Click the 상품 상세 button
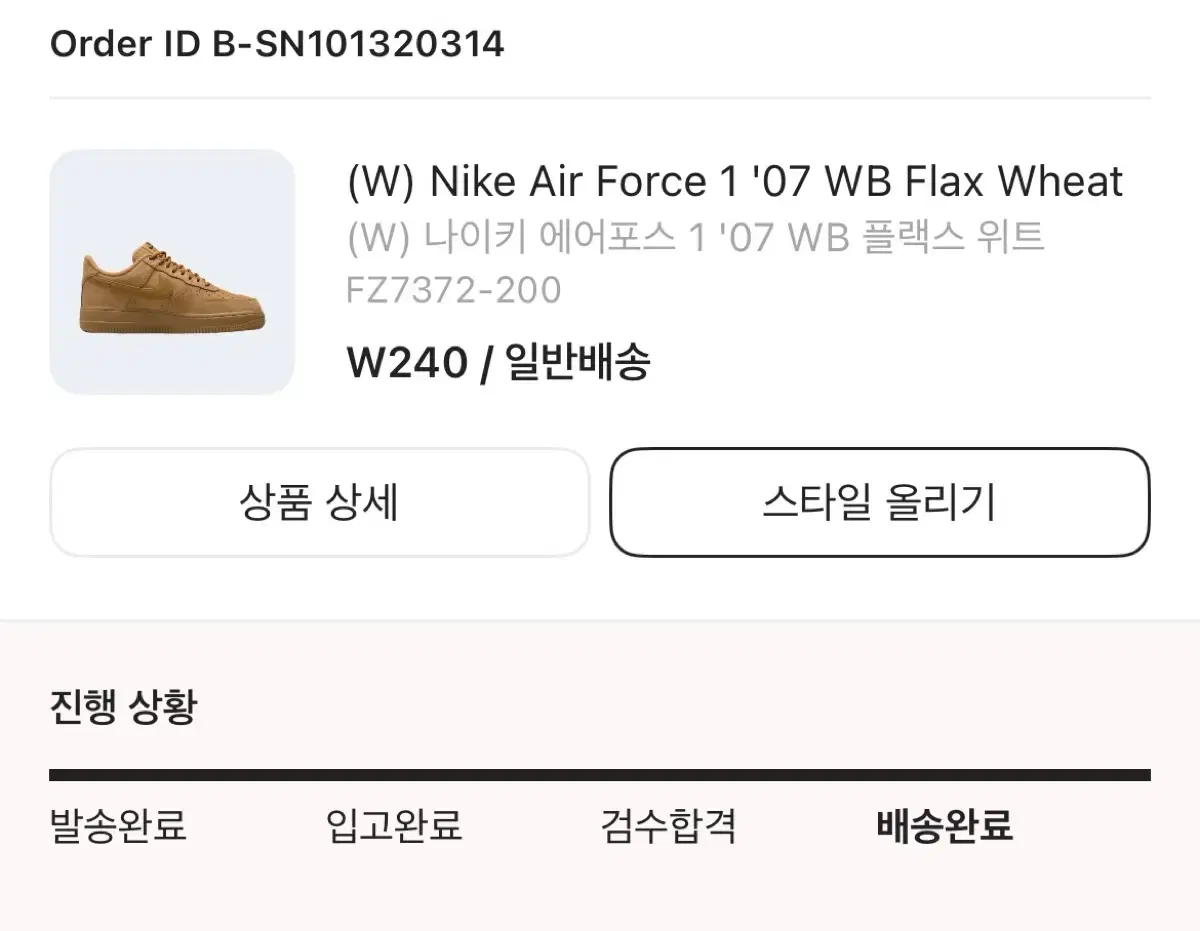This screenshot has height=931, width=1200. [x=320, y=502]
